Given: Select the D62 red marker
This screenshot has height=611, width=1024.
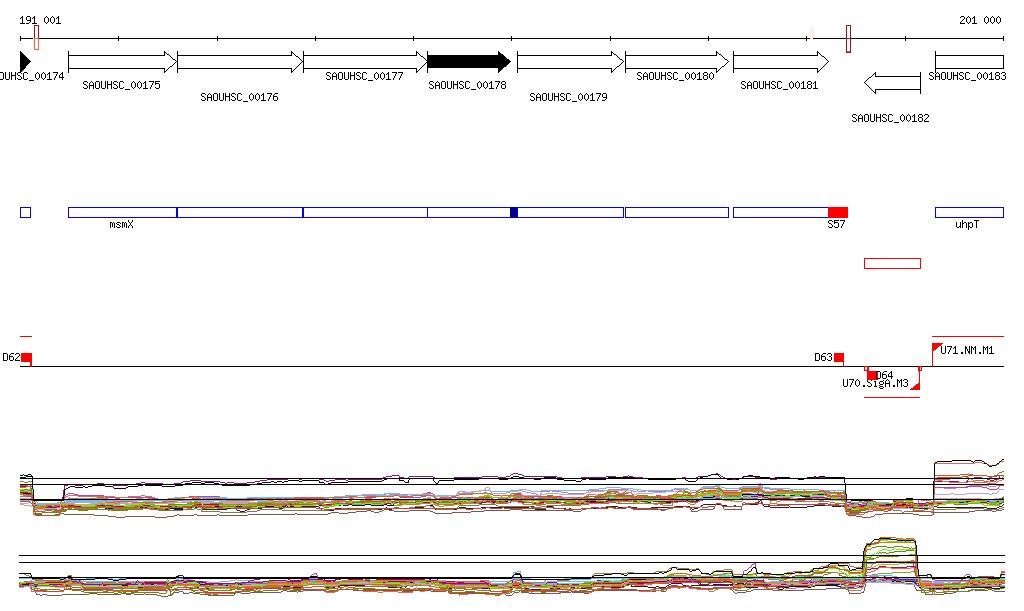Looking at the screenshot, I should [x=26, y=358].
